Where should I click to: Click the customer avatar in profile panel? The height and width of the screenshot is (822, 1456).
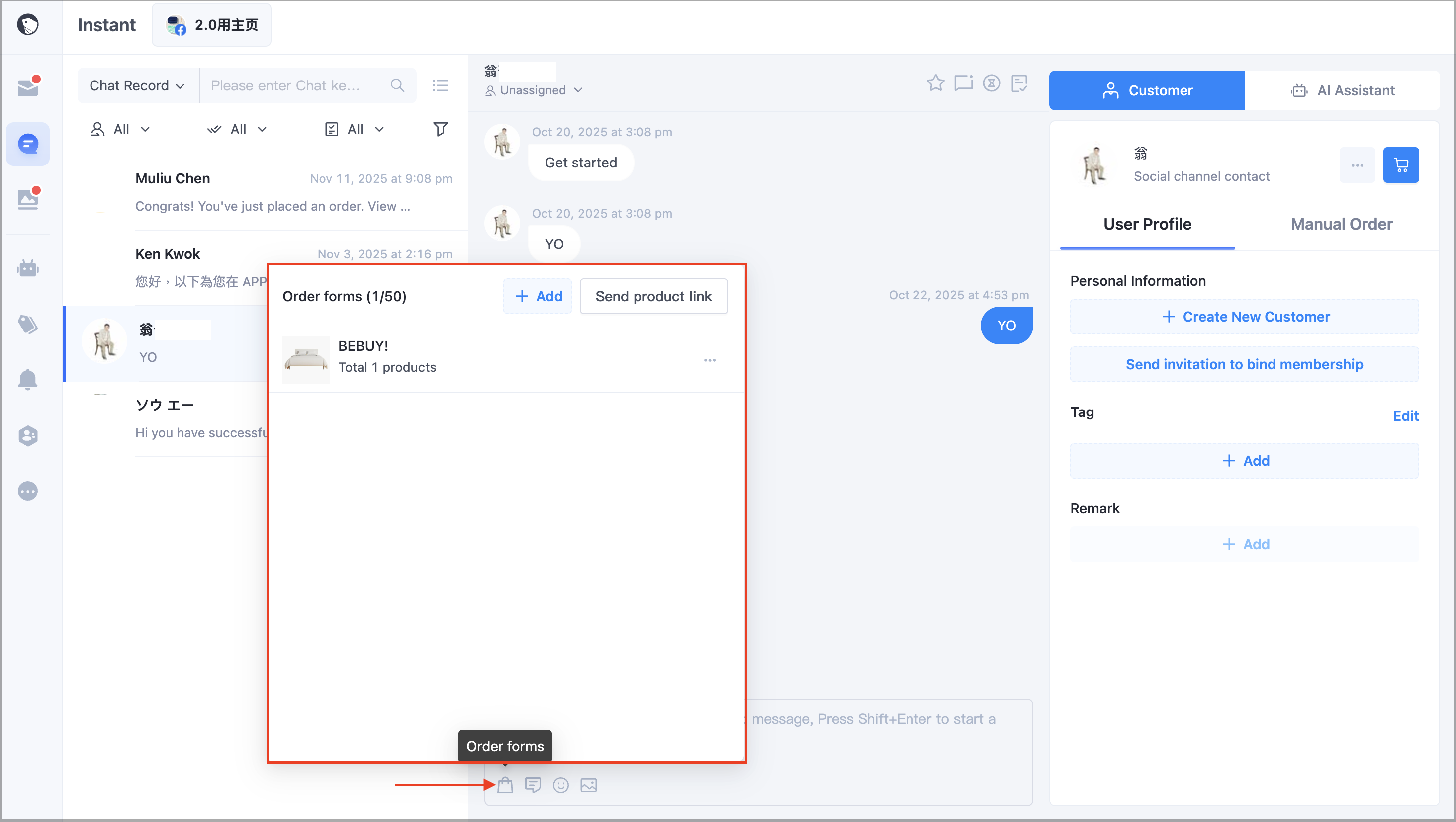[1095, 165]
